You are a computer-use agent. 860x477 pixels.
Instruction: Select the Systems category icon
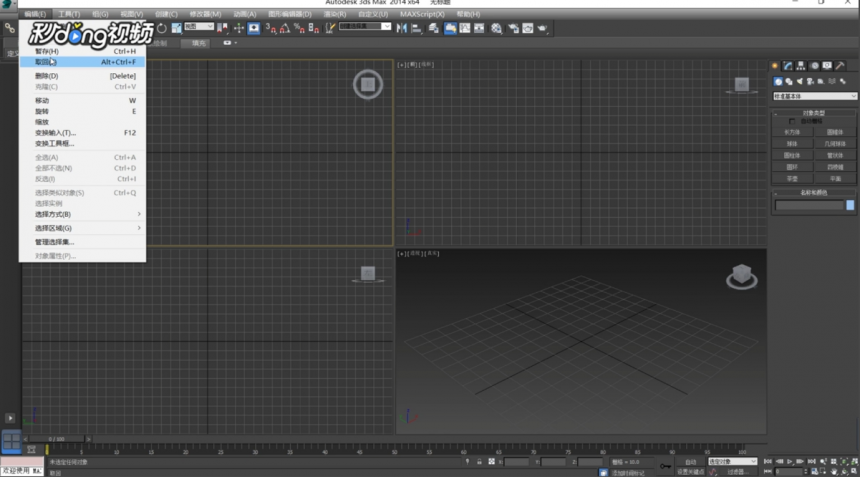[843, 82]
